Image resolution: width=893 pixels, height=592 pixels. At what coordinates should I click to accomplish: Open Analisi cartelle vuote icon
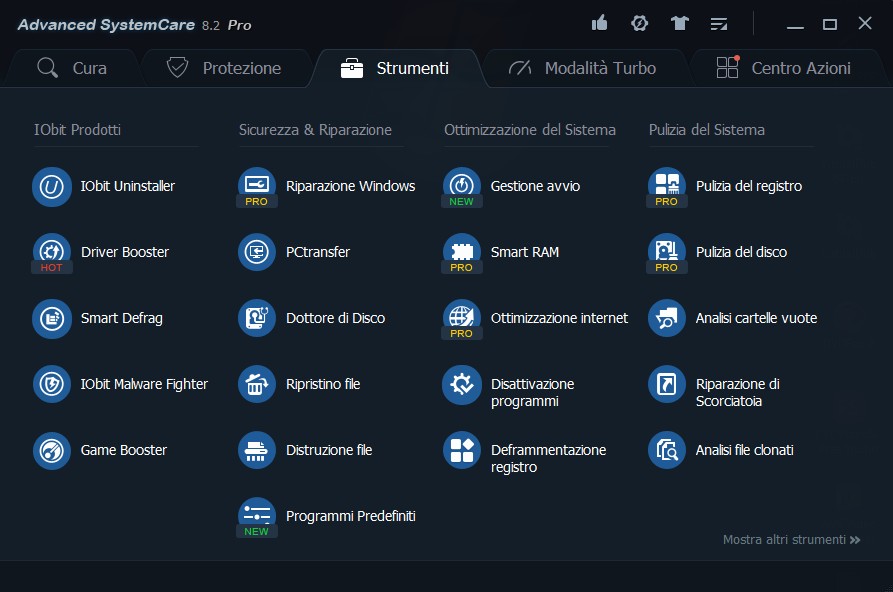pos(667,319)
